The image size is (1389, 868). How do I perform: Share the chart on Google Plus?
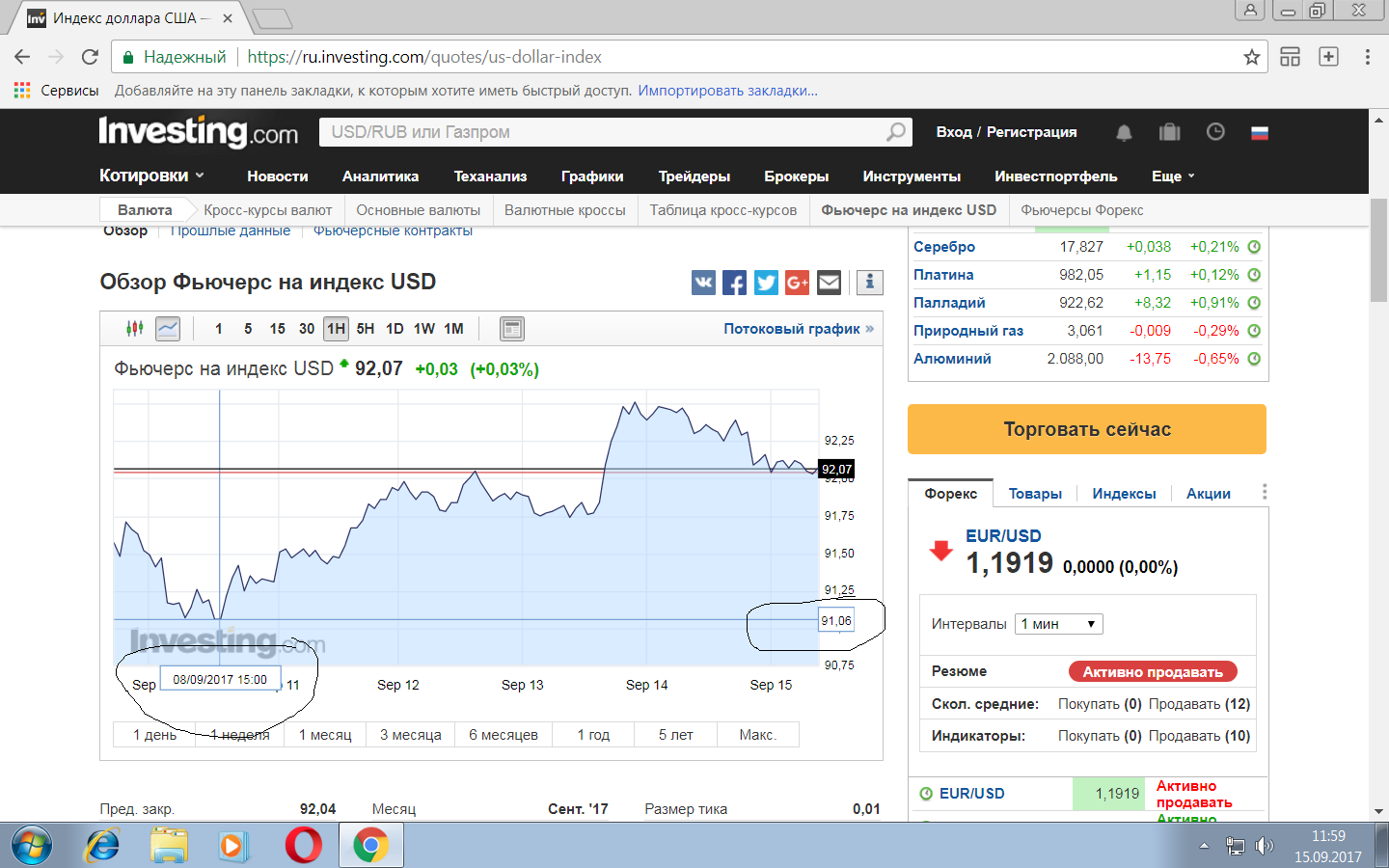click(x=797, y=282)
